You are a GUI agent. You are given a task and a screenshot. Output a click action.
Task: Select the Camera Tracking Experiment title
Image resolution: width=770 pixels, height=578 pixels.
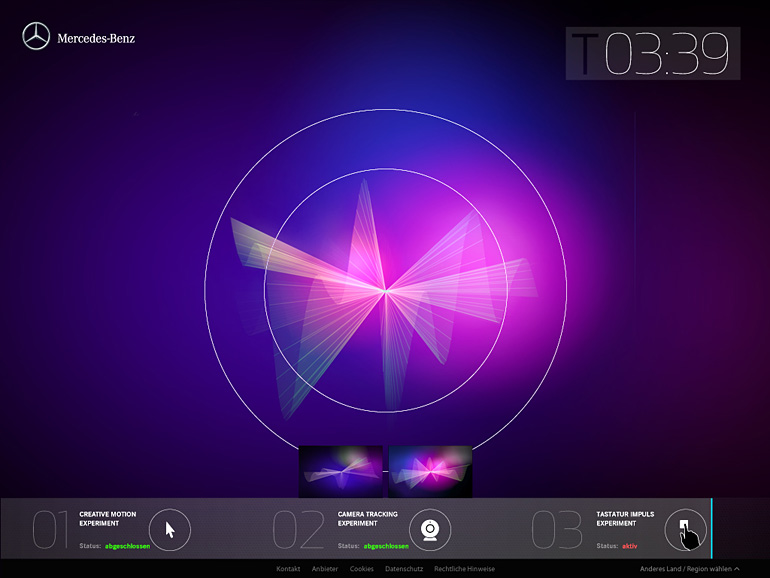coord(367,519)
